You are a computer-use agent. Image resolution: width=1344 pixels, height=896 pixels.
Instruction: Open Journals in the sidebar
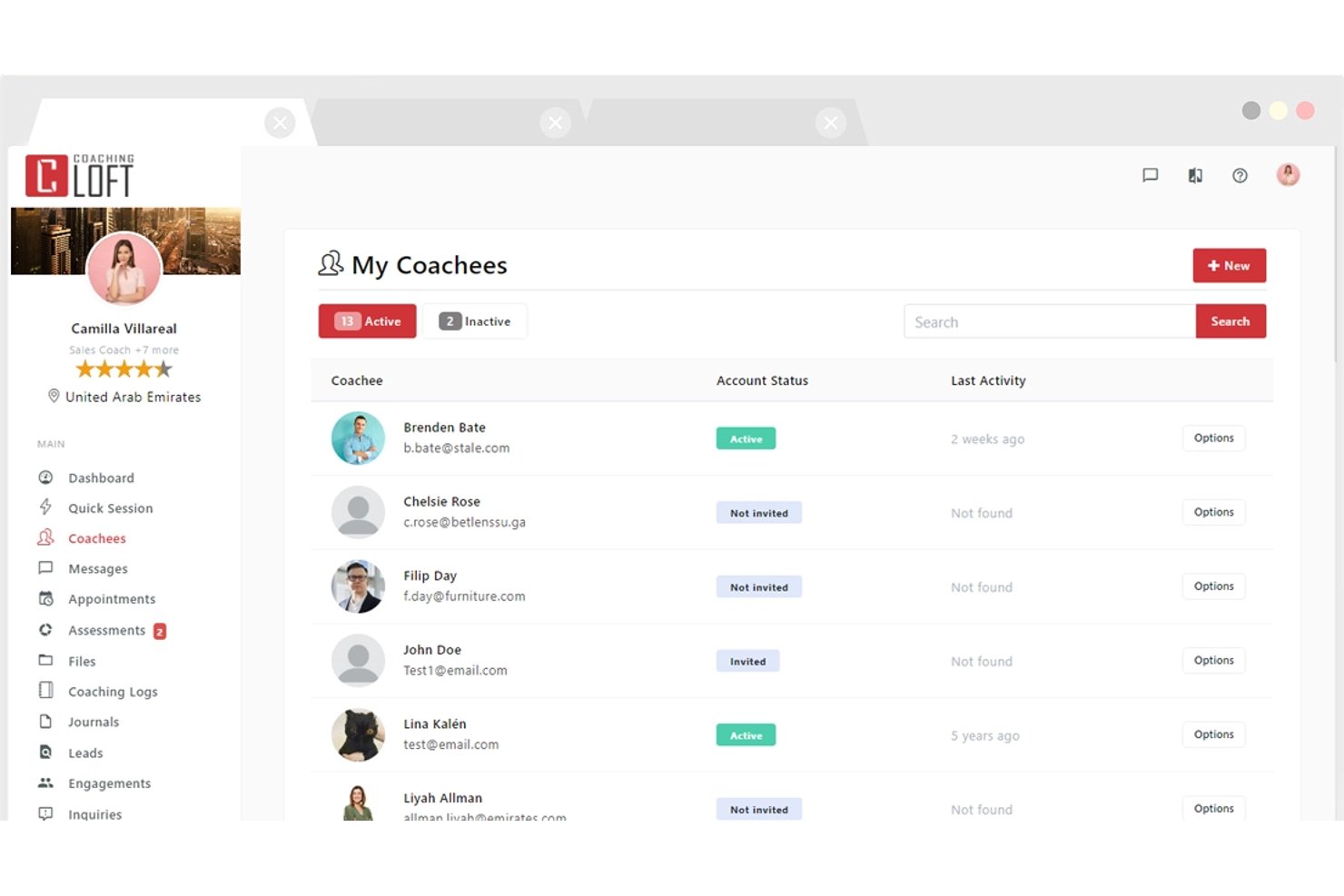pyautogui.click(x=93, y=722)
